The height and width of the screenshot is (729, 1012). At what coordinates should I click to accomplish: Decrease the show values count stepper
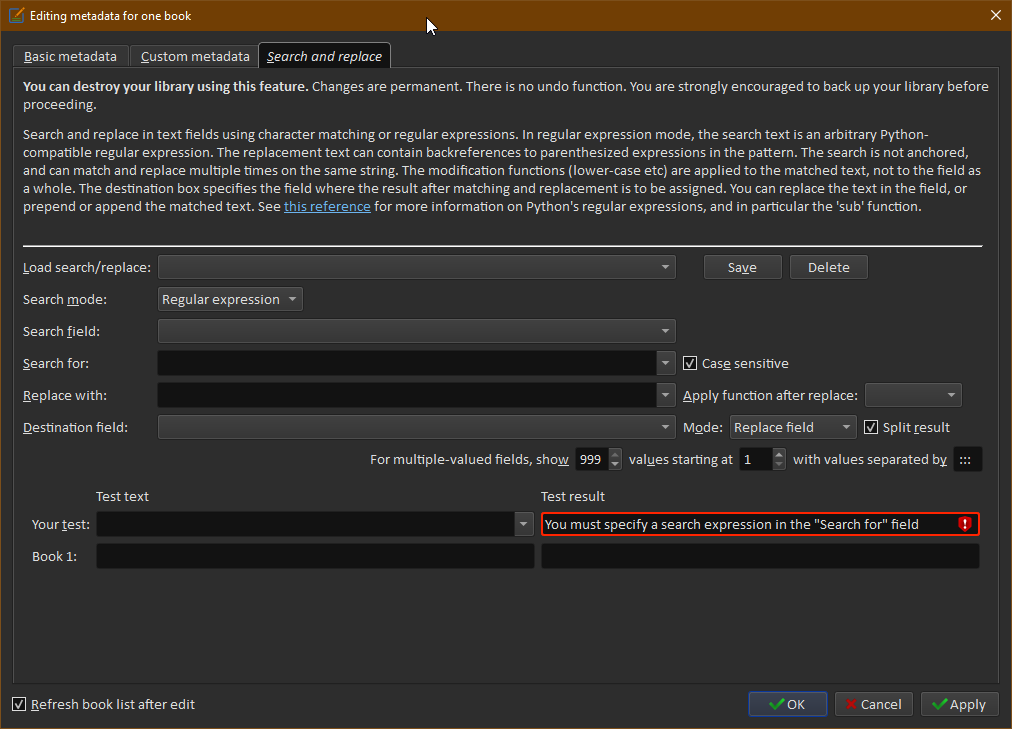click(x=615, y=464)
